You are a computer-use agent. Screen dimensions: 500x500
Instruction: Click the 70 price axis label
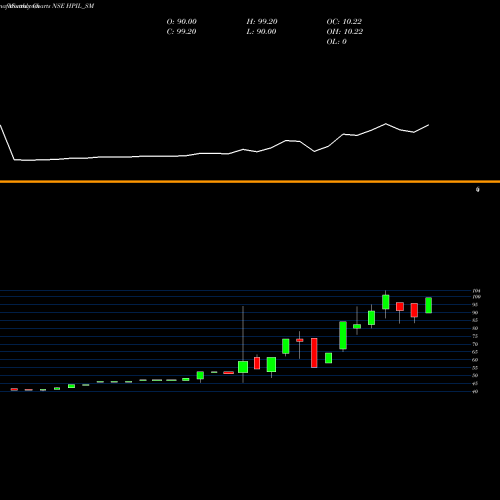tap(475, 344)
